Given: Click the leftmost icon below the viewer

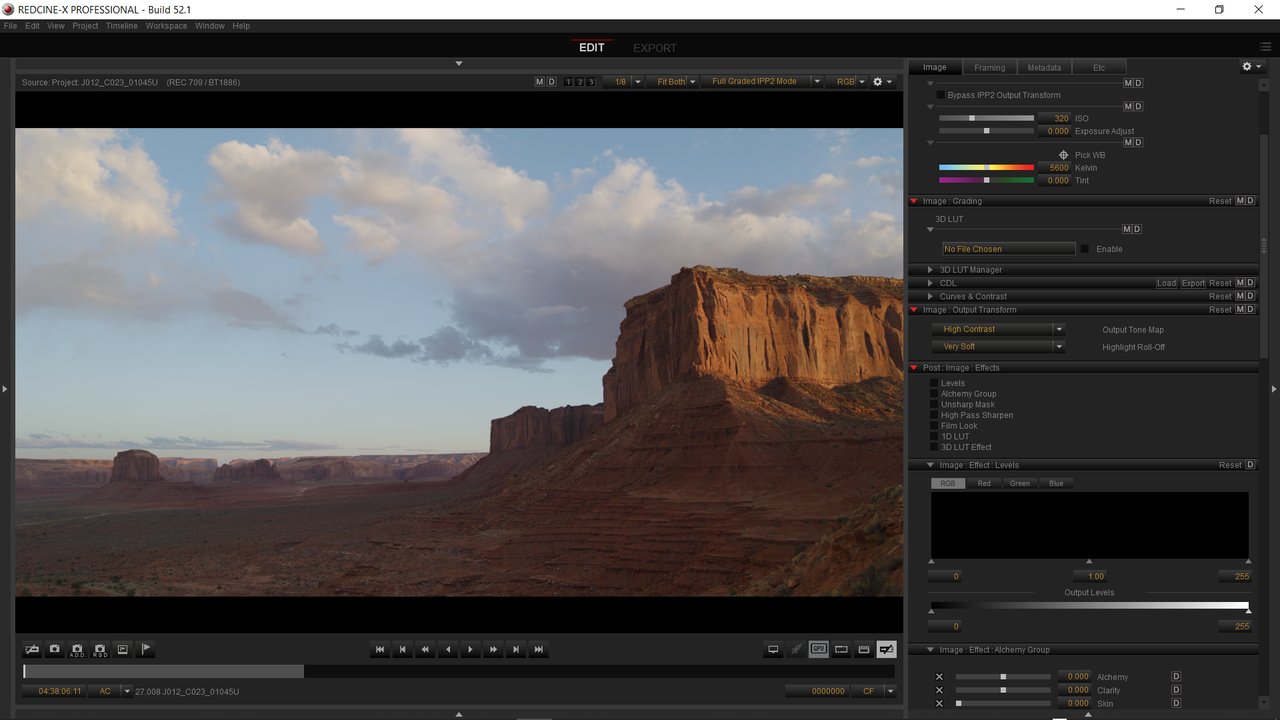Looking at the screenshot, I should point(31,649).
